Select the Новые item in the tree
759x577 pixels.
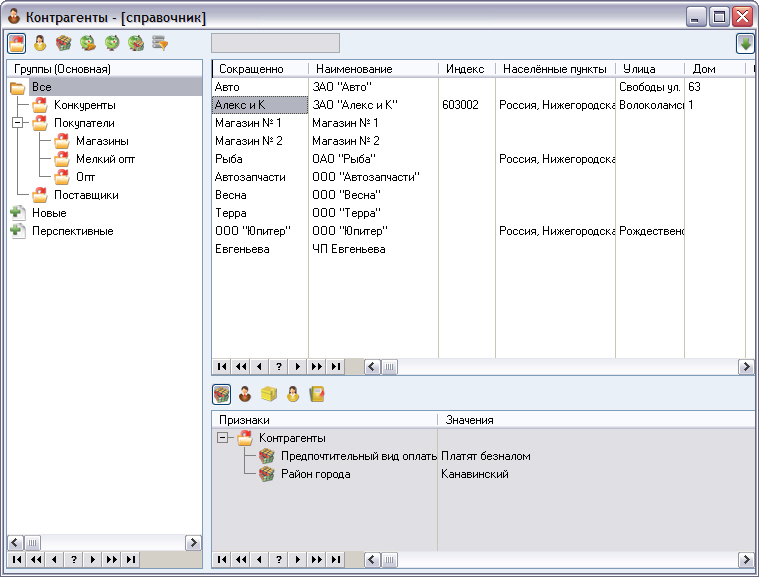tap(49, 213)
